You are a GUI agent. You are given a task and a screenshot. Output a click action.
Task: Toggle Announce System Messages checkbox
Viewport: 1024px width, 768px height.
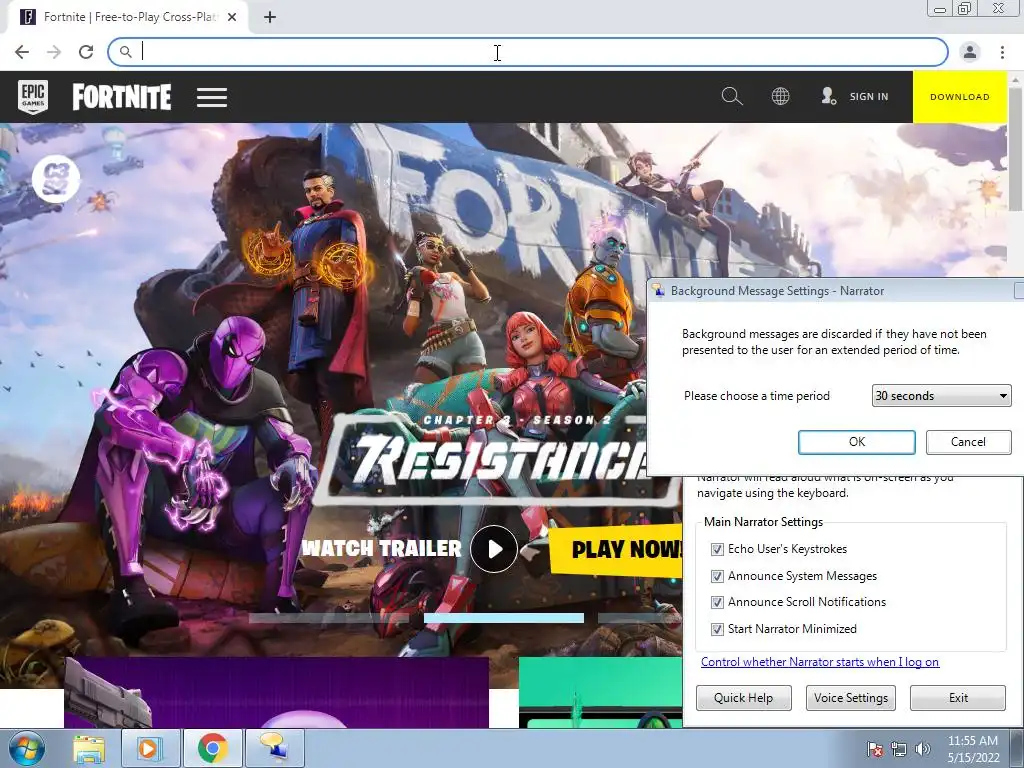coord(717,576)
